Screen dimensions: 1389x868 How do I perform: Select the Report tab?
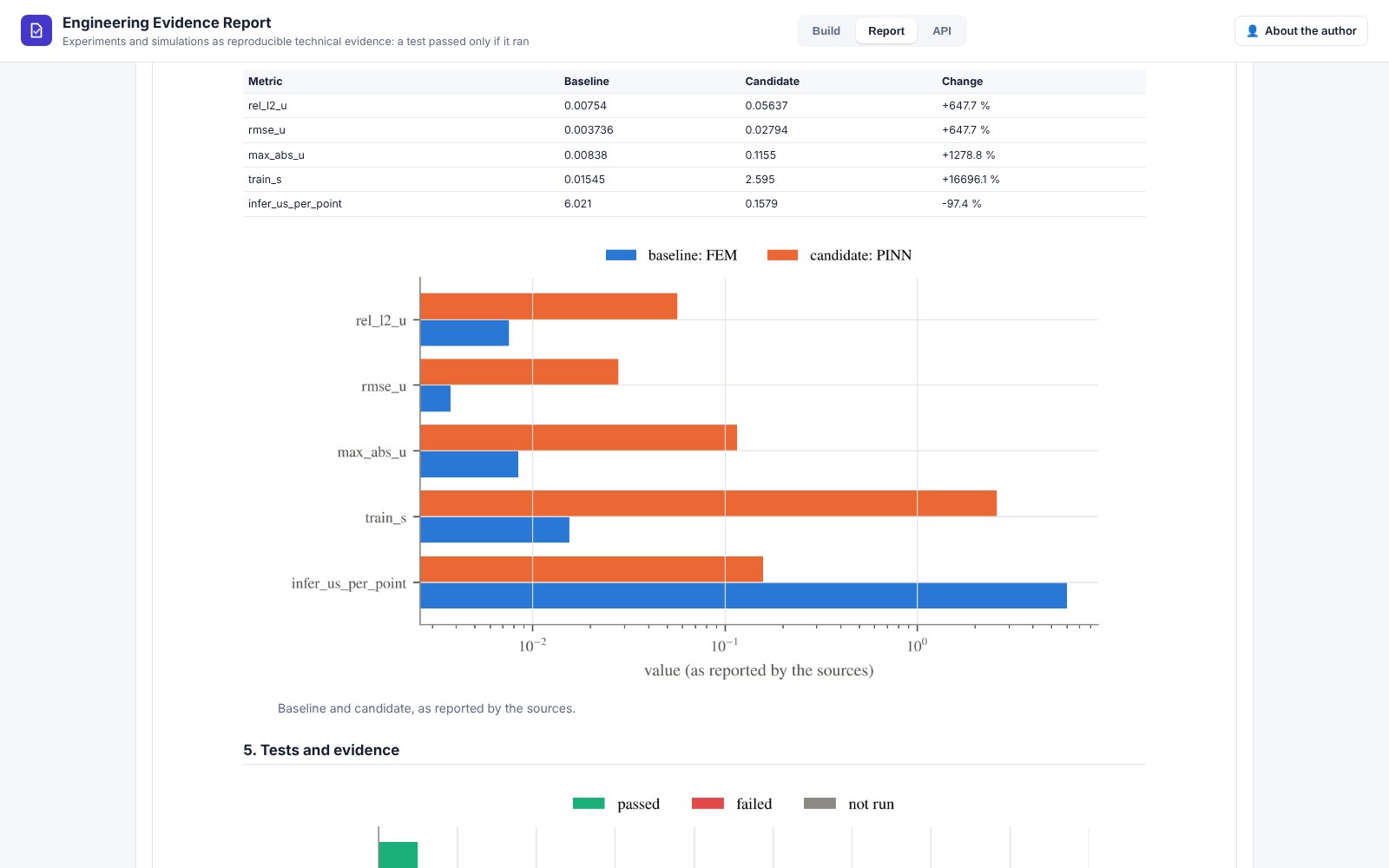(885, 30)
